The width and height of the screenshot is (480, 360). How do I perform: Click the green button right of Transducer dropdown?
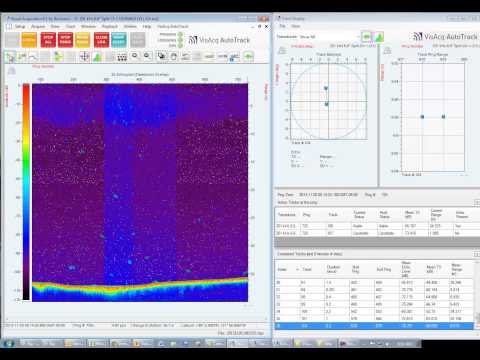tap(366, 36)
